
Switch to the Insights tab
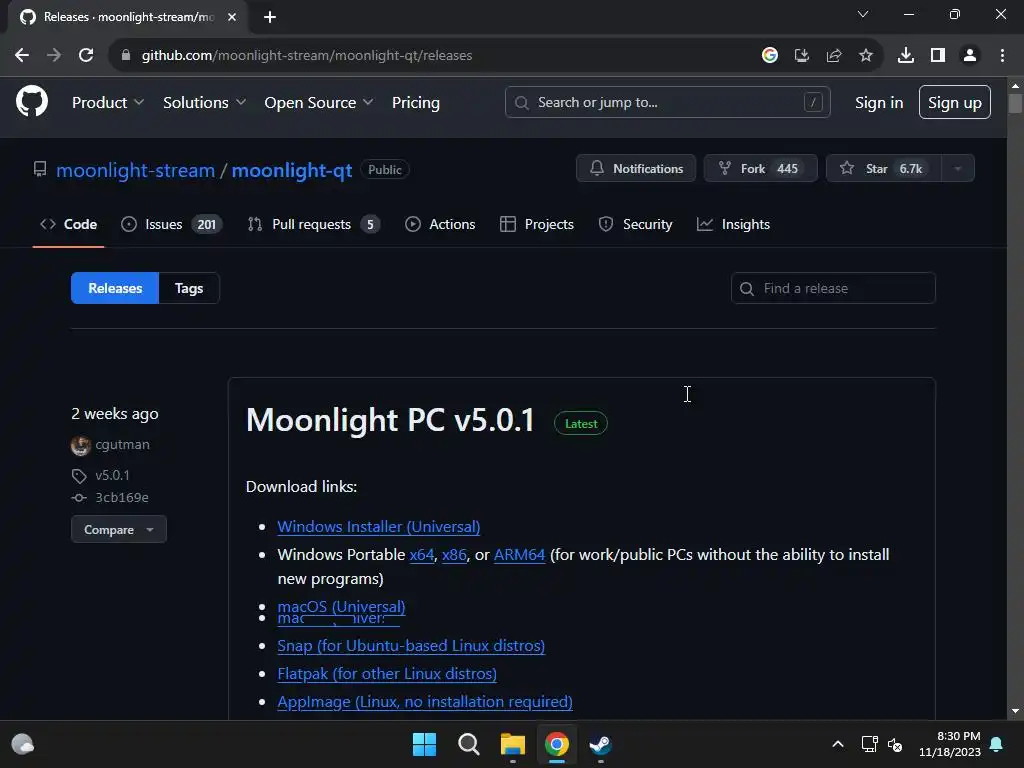[x=733, y=224]
